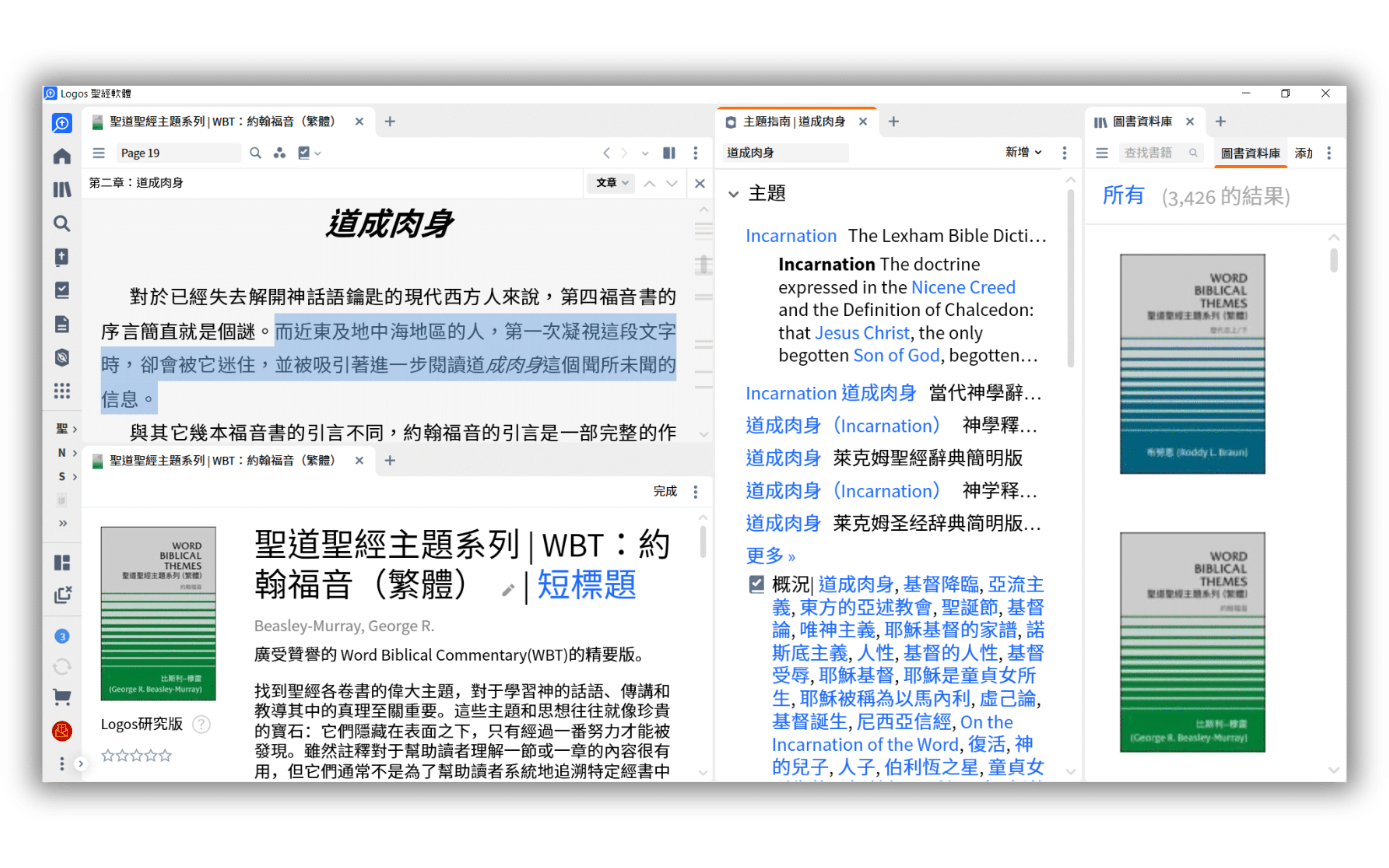Open Library icon in left sidebar
Image resolution: width=1389 pixels, height=868 pixels.
(62, 189)
